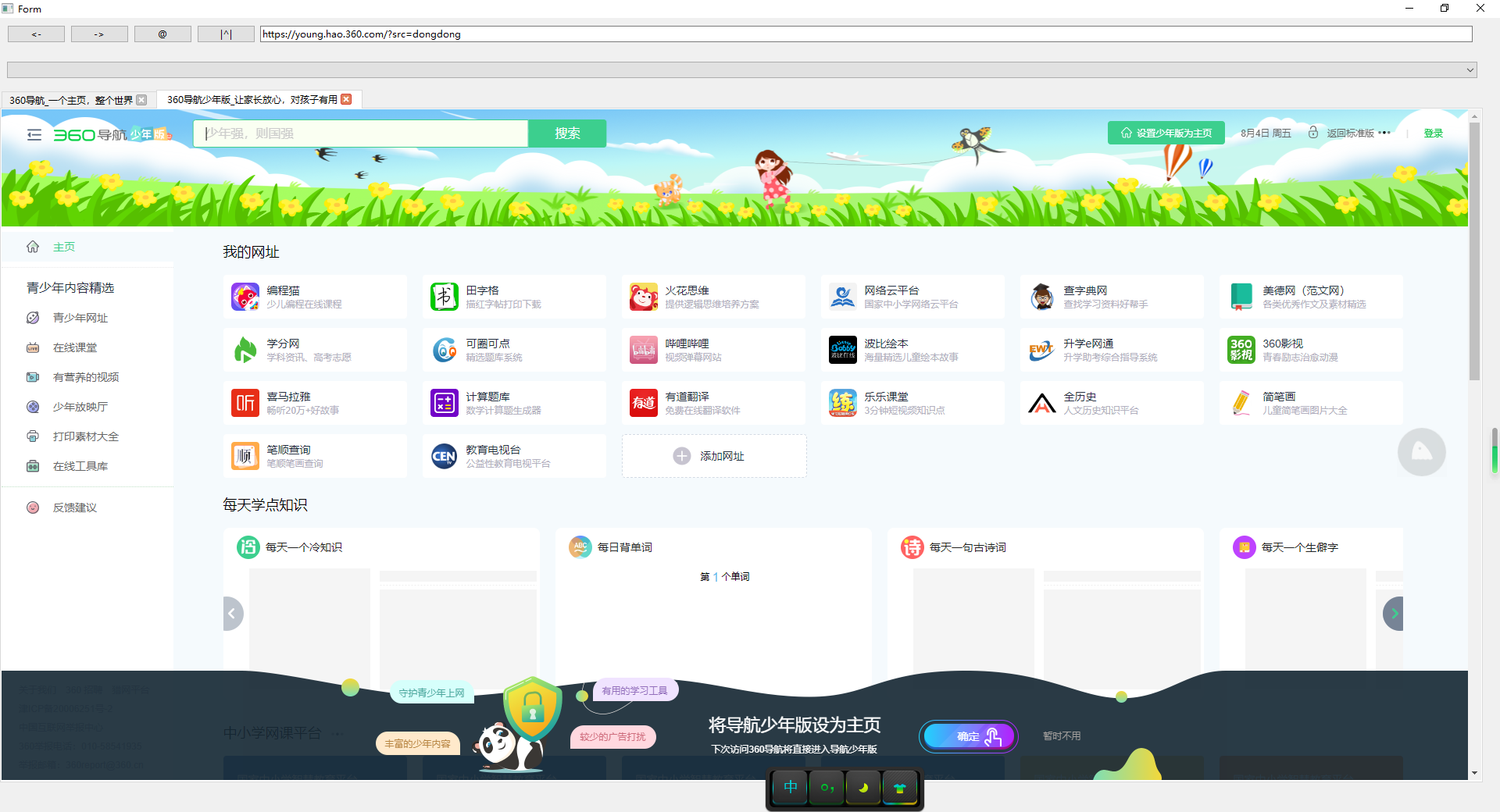Image resolution: width=1500 pixels, height=812 pixels.
Task: Open the skin (shirt) option in IME bar
Action: (900, 787)
